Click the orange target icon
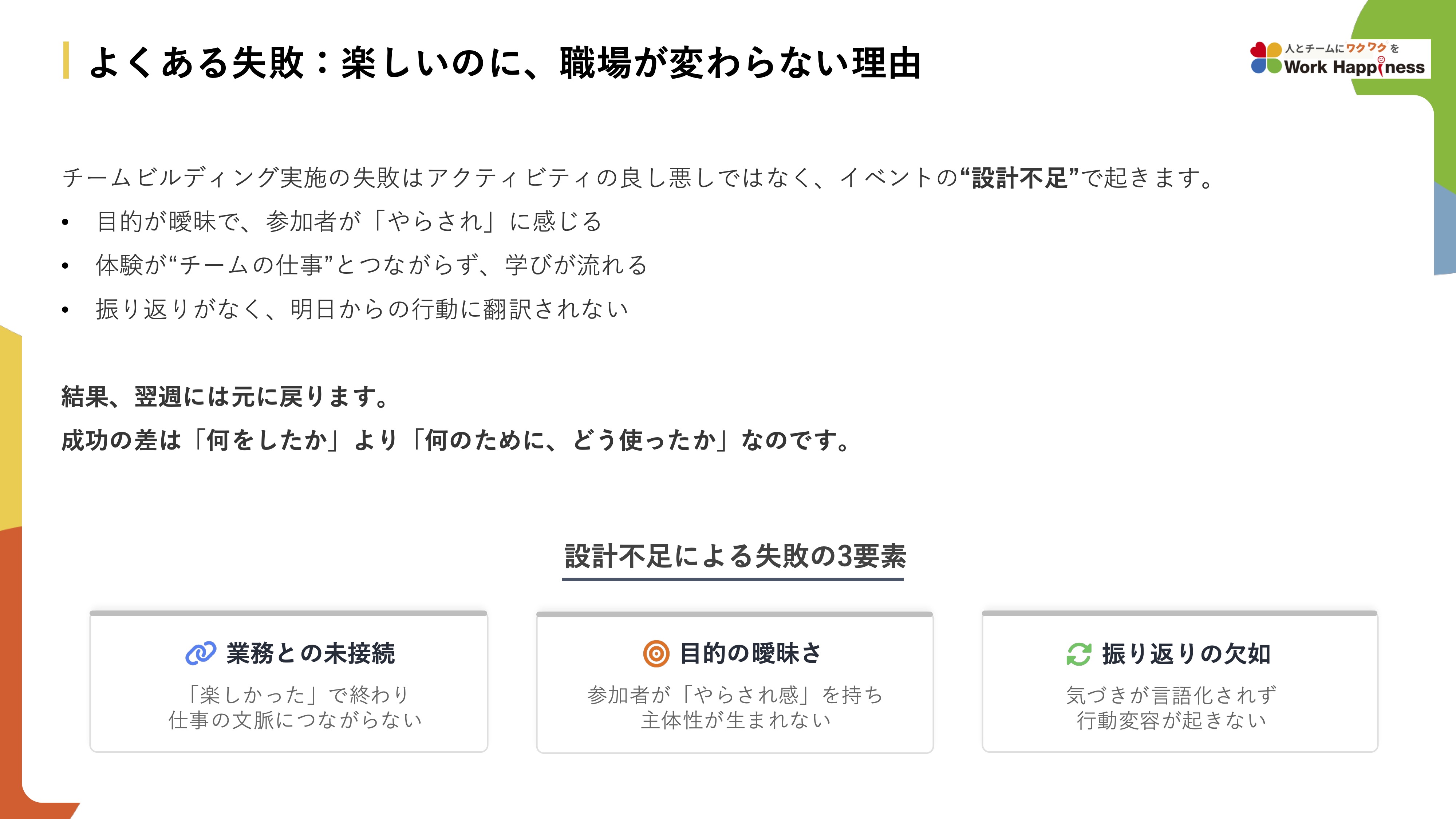The image size is (1456, 819). 656,654
